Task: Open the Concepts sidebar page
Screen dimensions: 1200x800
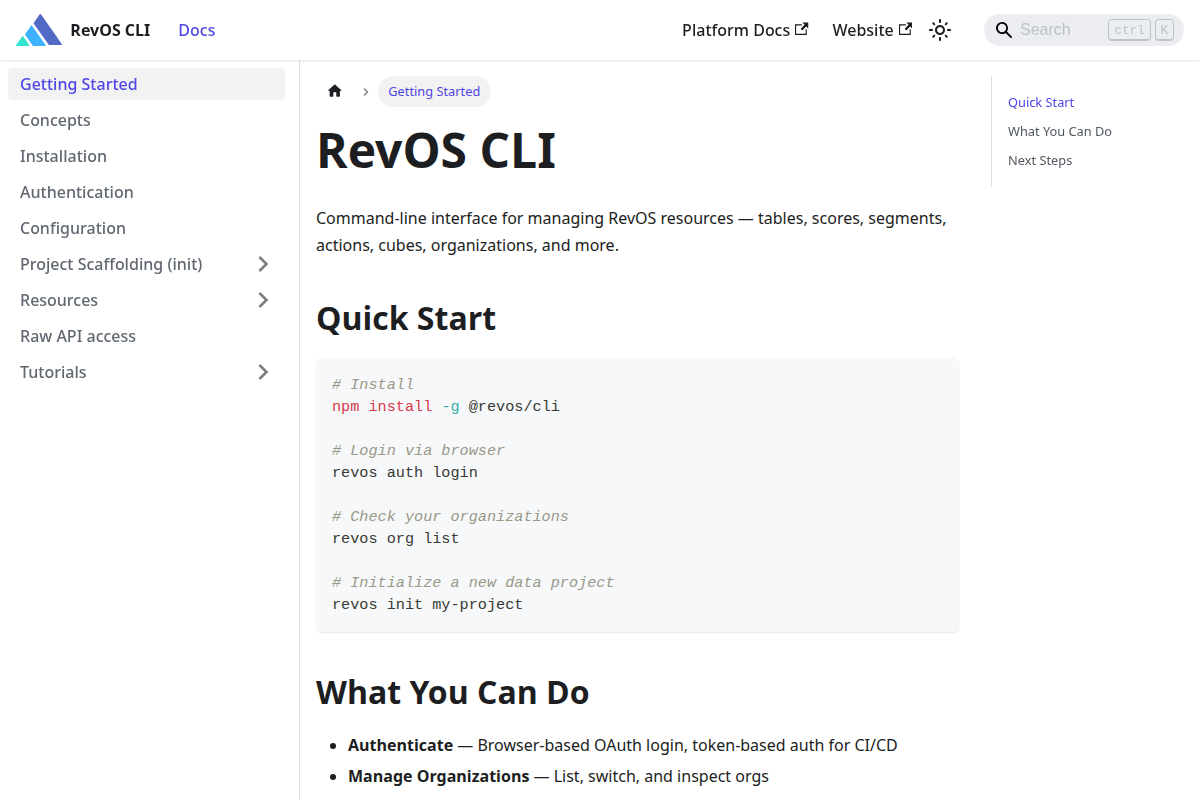Action: [146, 120]
